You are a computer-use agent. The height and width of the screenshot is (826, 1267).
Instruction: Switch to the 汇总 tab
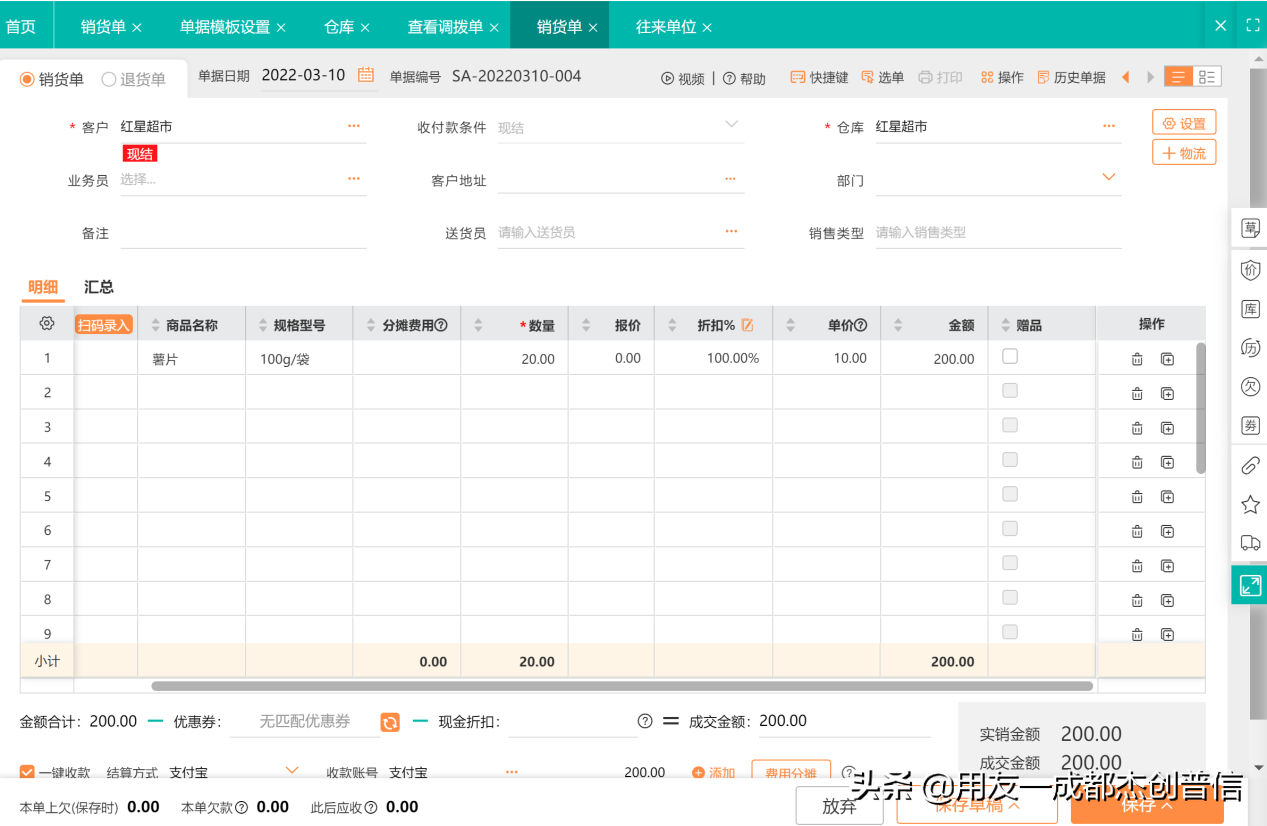coord(98,287)
